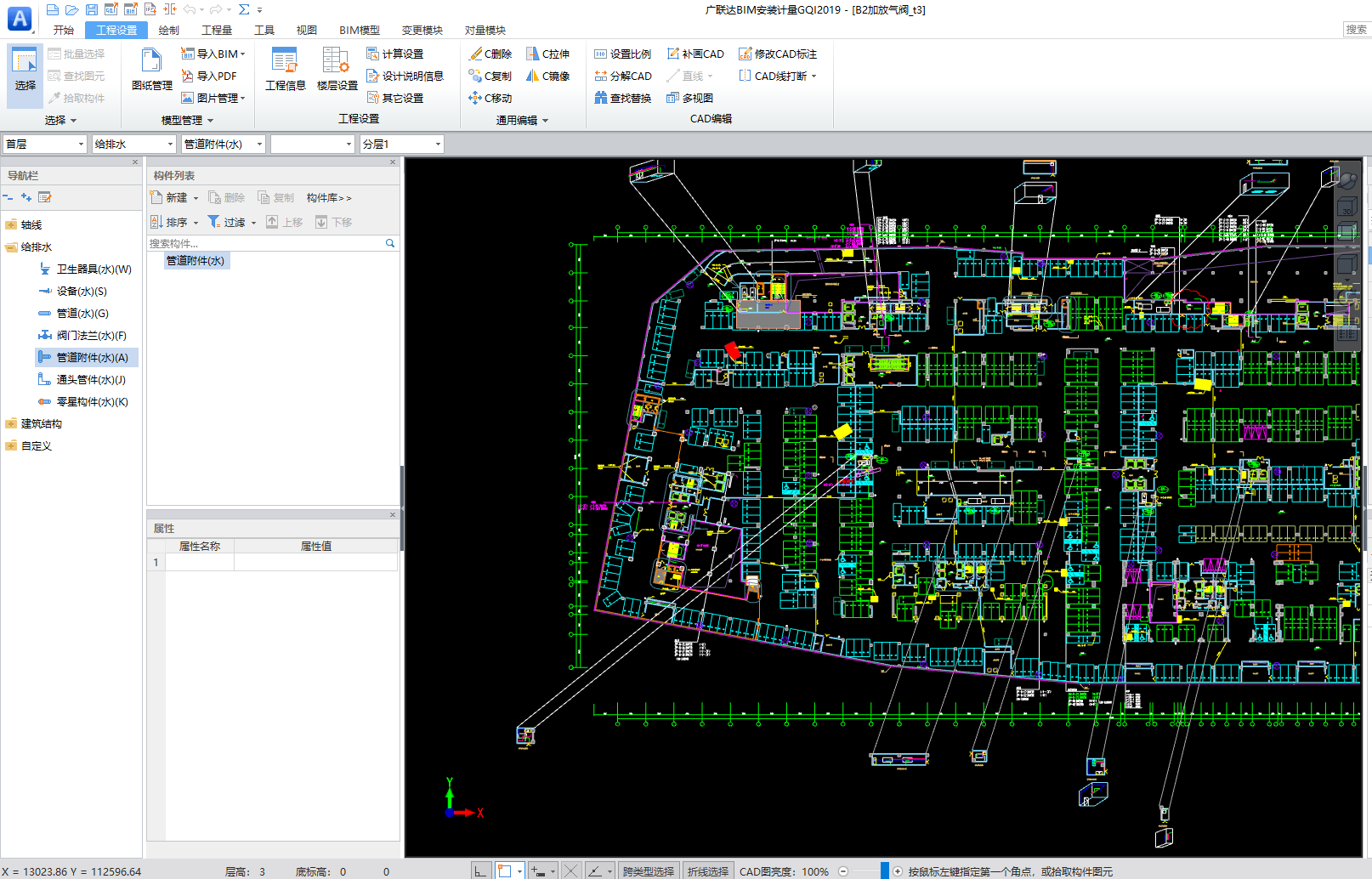Click the New file icon in quick access toolbar
The width and height of the screenshot is (1372, 879).
tap(53, 9)
